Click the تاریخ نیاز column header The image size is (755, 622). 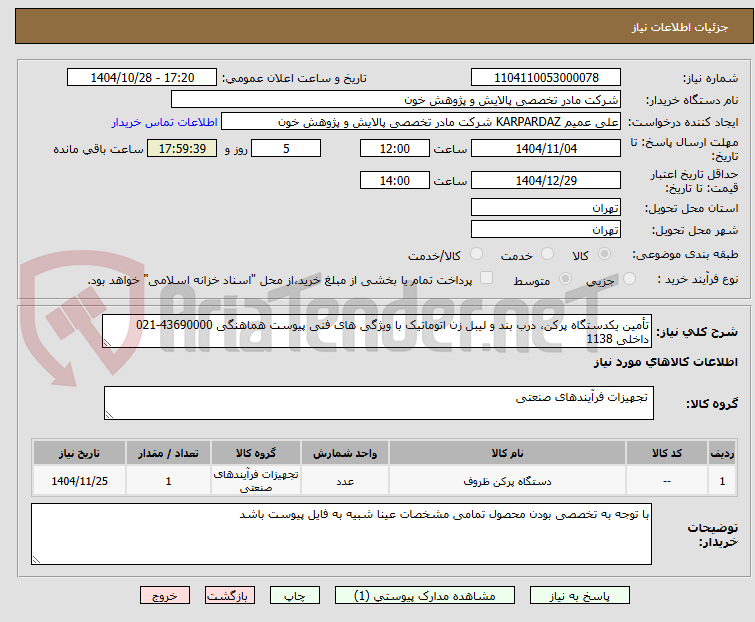point(79,453)
